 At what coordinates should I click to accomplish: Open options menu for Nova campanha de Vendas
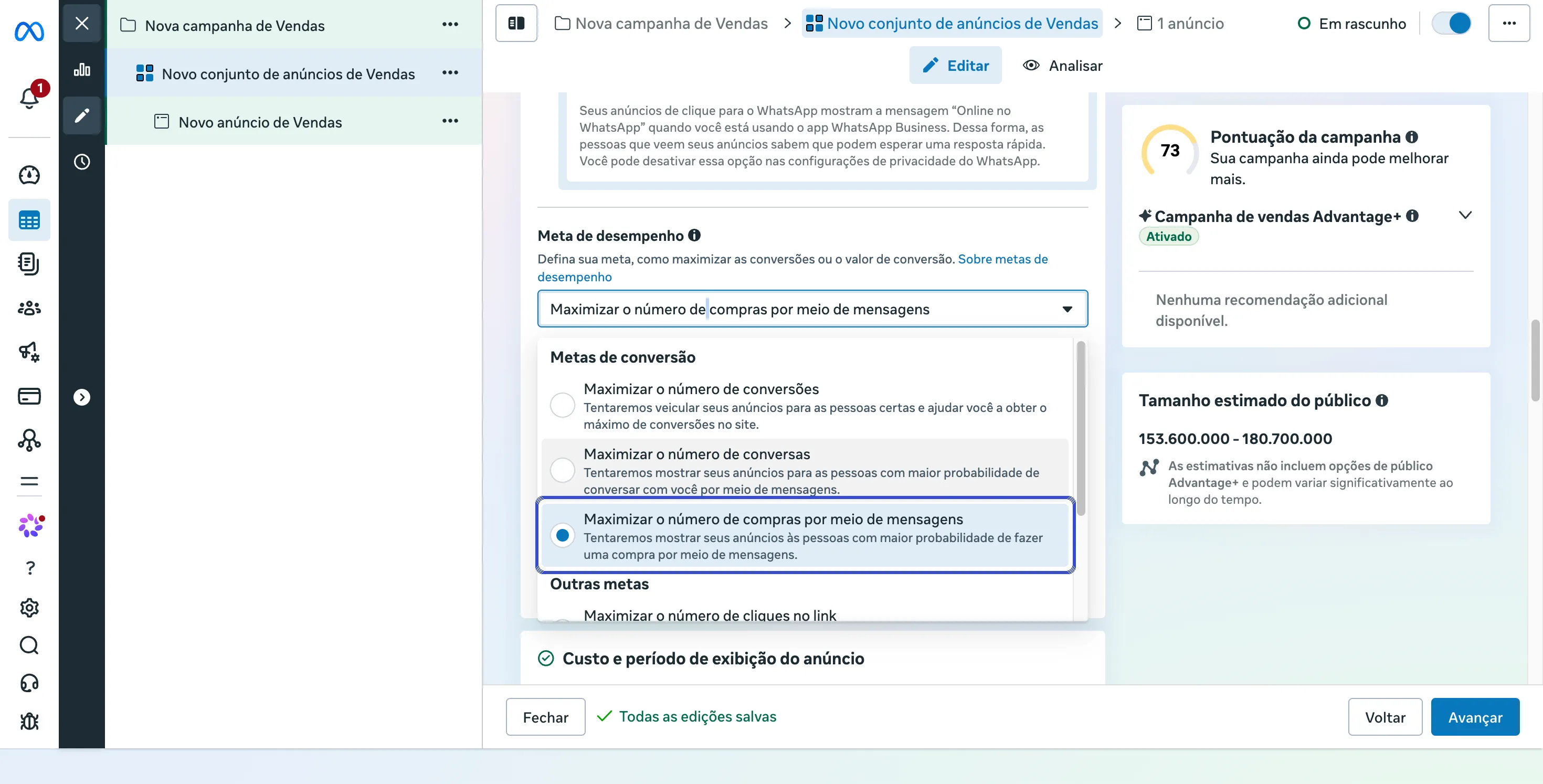pos(450,24)
